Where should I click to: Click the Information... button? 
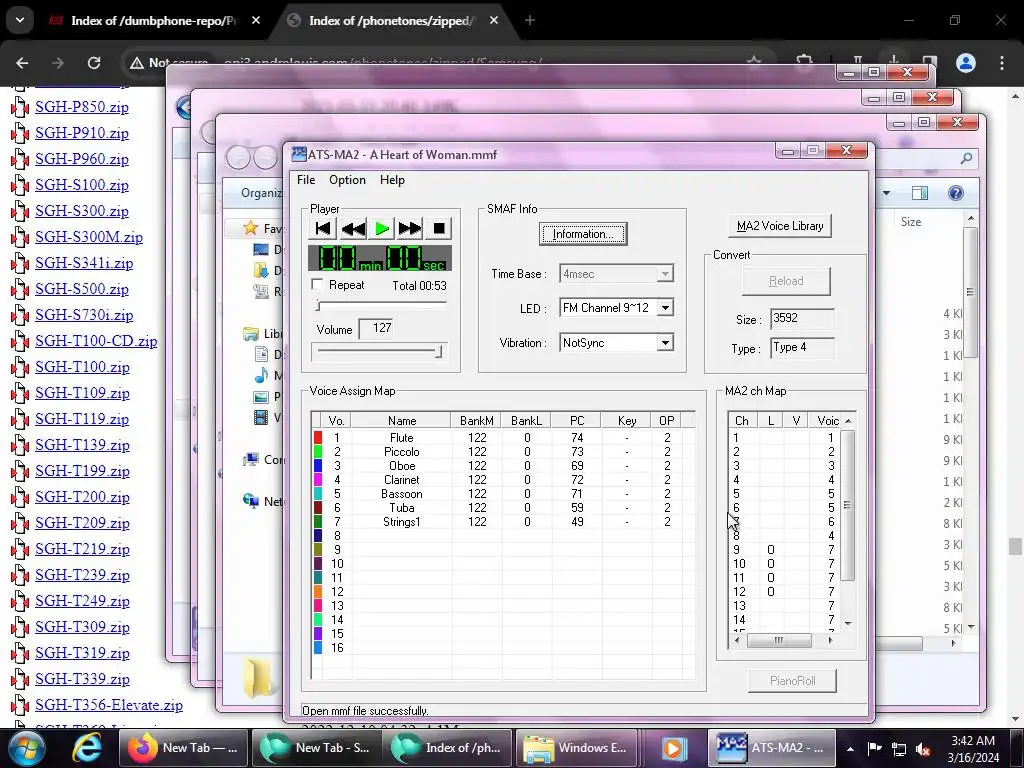(x=583, y=234)
